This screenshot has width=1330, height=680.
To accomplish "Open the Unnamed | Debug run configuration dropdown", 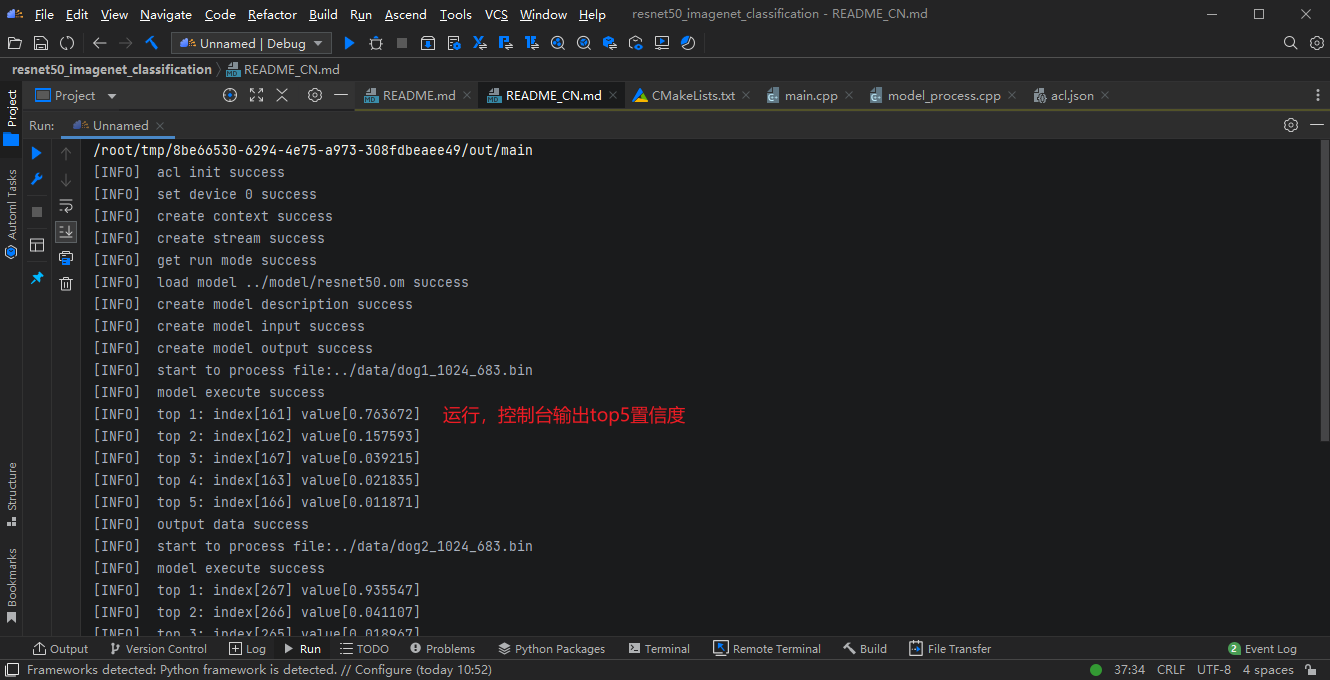I will tap(251, 43).
